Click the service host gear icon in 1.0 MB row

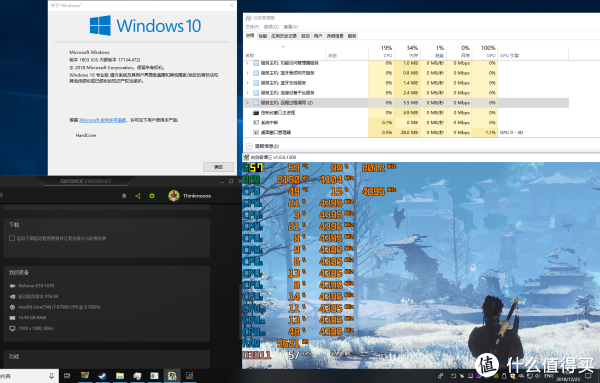[x=256, y=63]
